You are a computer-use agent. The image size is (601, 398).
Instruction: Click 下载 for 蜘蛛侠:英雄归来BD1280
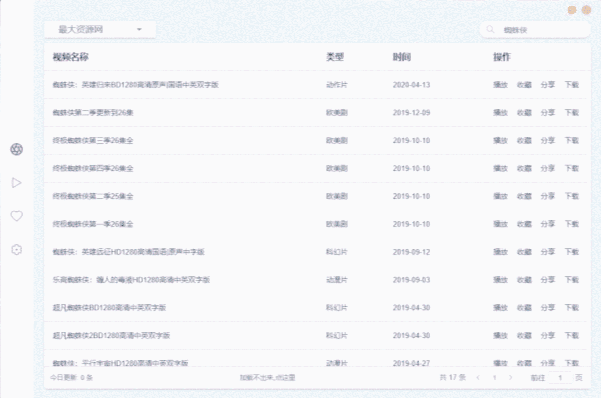pyautogui.click(x=571, y=85)
